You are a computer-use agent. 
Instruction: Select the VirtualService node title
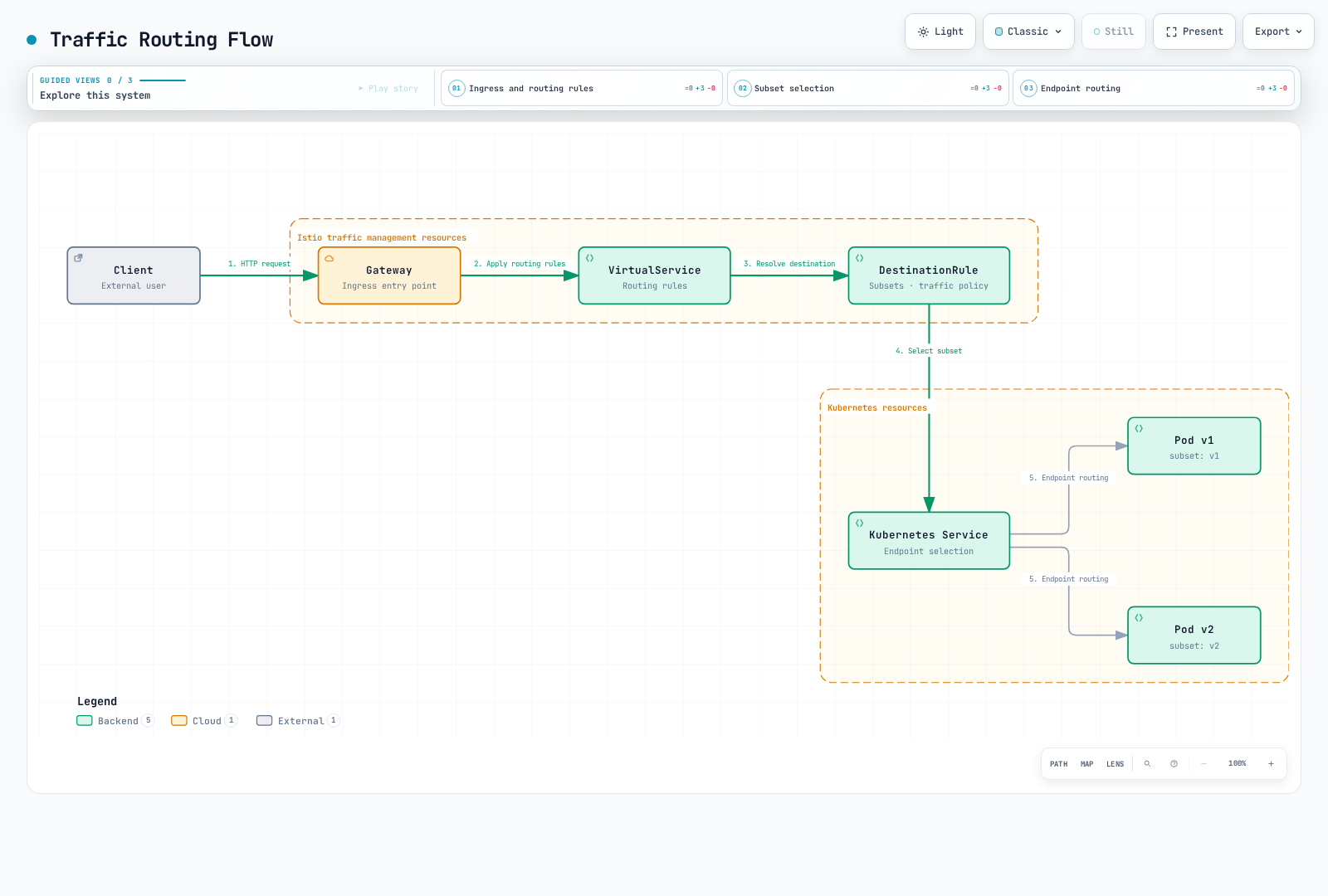(x=655, y=270)
